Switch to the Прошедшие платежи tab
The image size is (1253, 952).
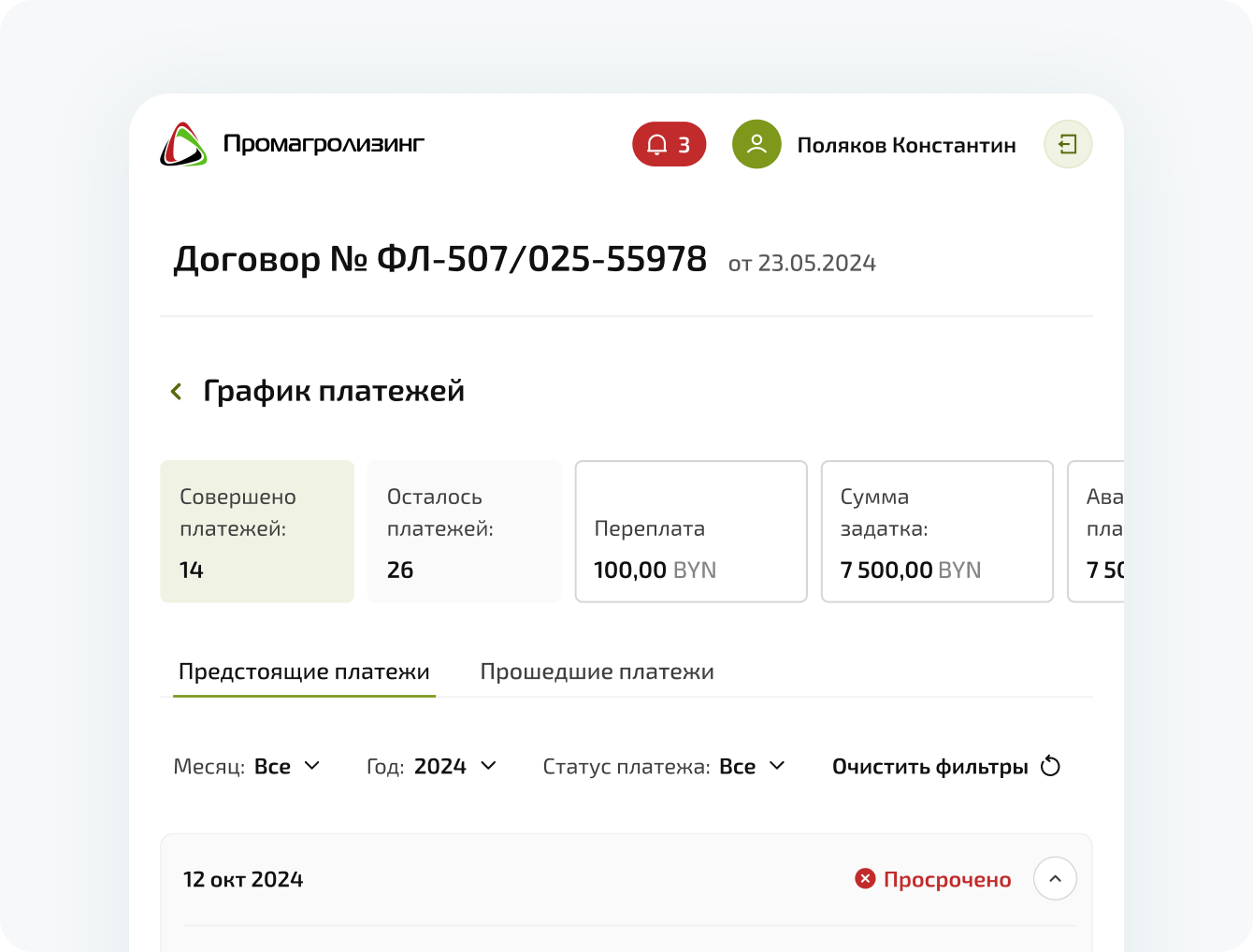point(597,671)
